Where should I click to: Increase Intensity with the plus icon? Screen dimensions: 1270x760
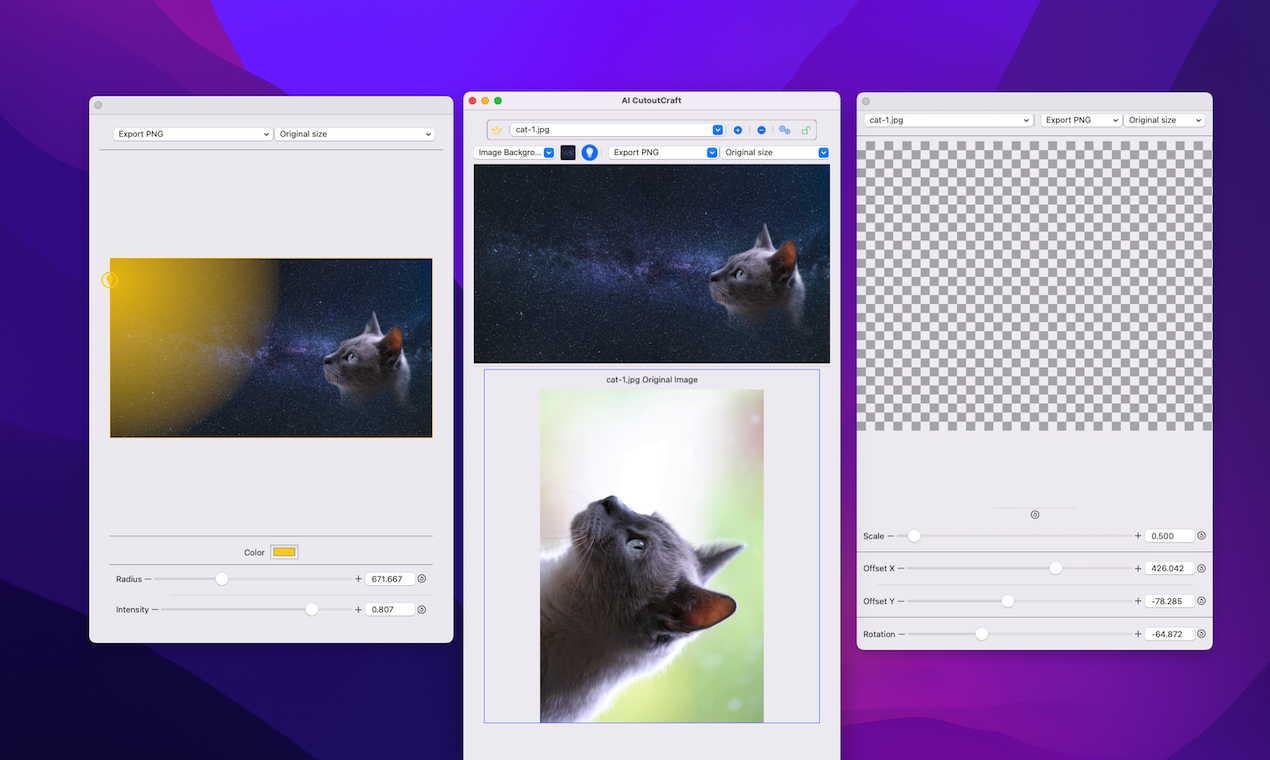358,609
